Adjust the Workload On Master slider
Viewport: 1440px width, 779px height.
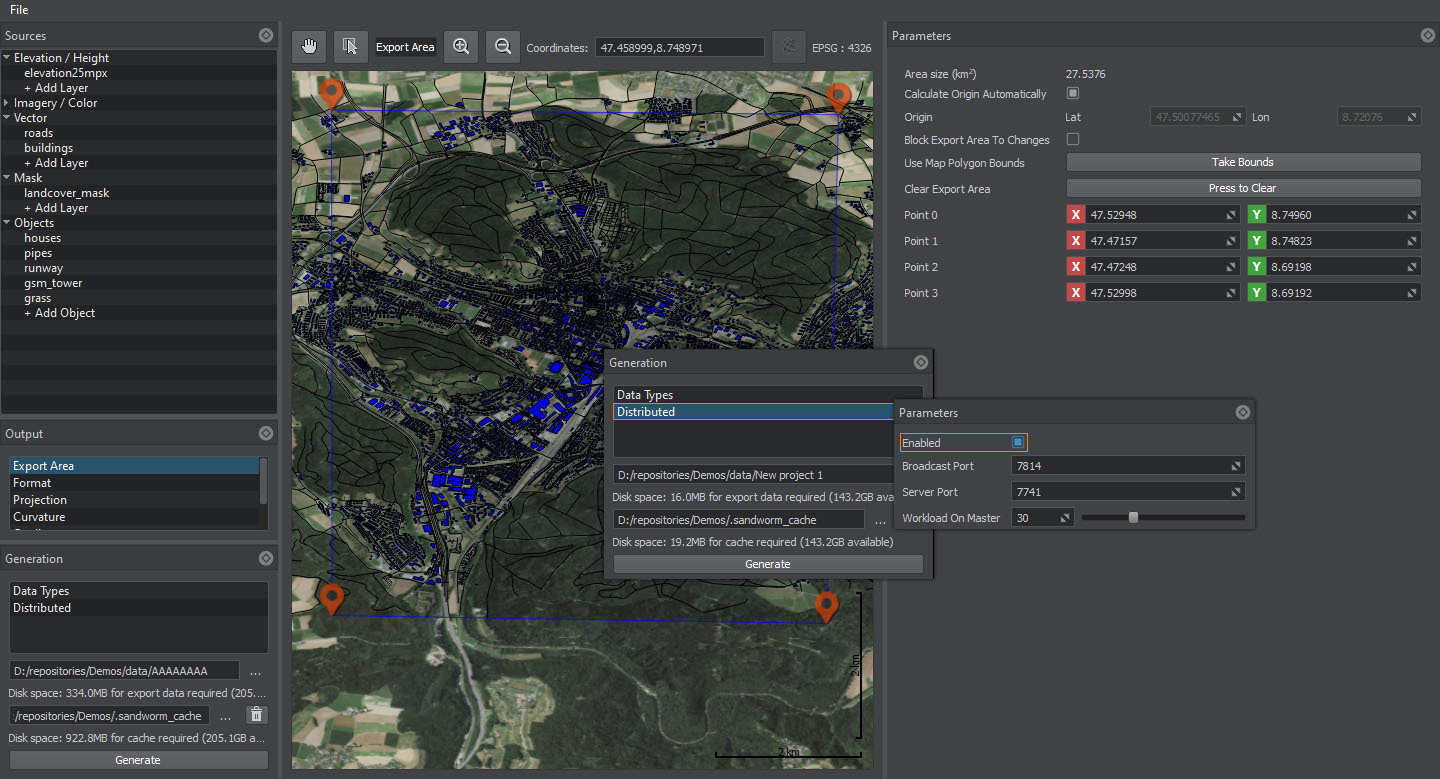click(1133, 518)
